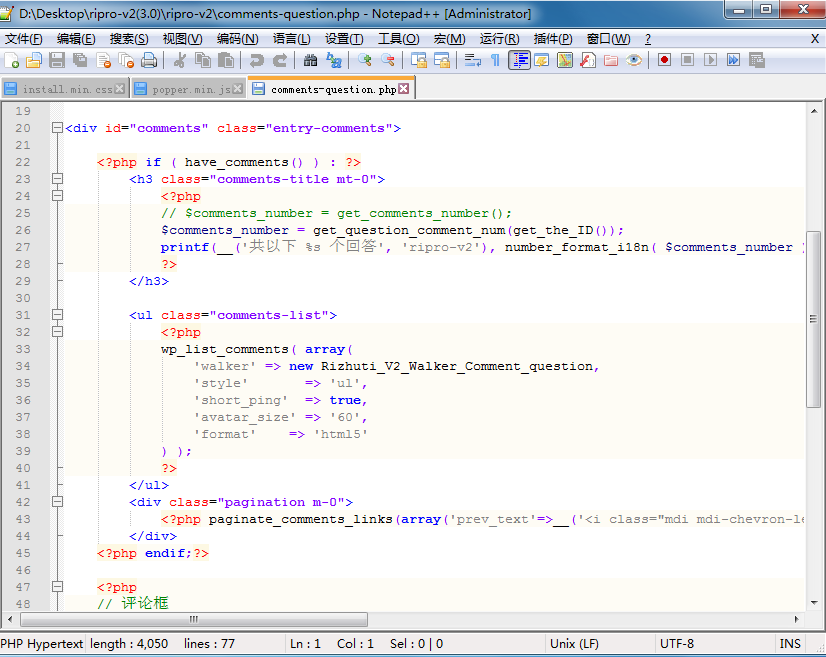The image size is (826, 657).
Task: Toggle the file monitoring eye icon
Action: (x=632, y=62)
